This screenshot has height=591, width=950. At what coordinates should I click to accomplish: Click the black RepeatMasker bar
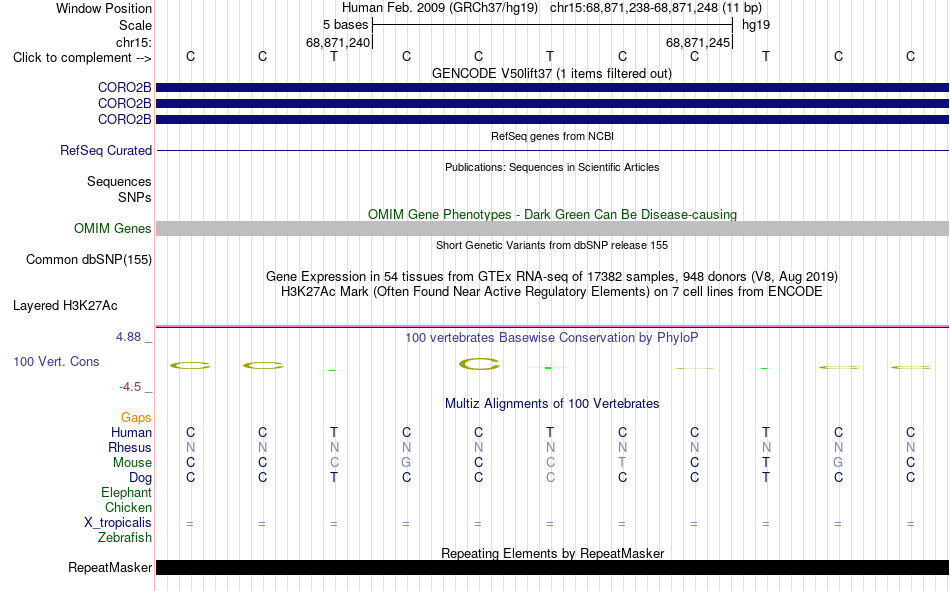[552, 567]
